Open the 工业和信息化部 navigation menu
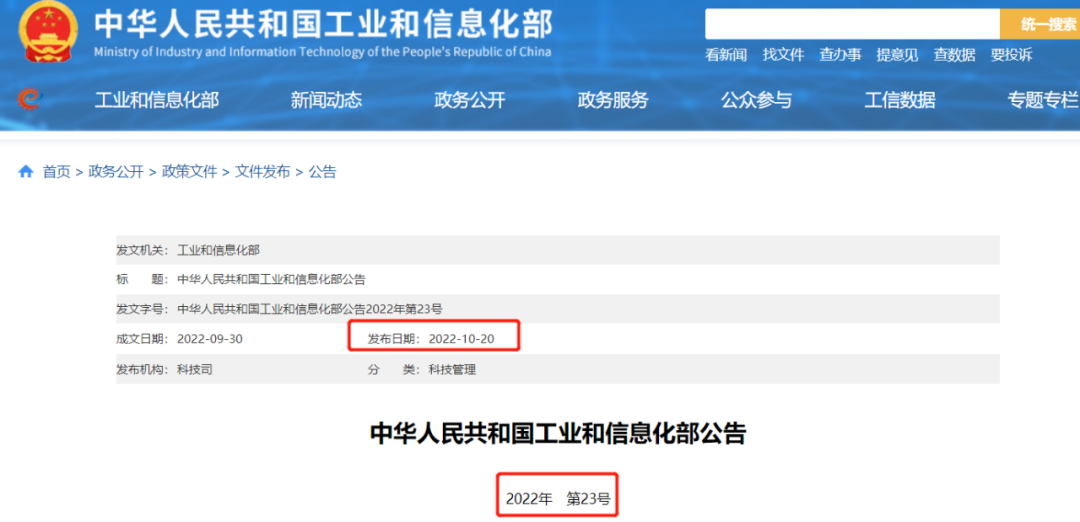The image size is (1080, 522). tap(156, 100)
